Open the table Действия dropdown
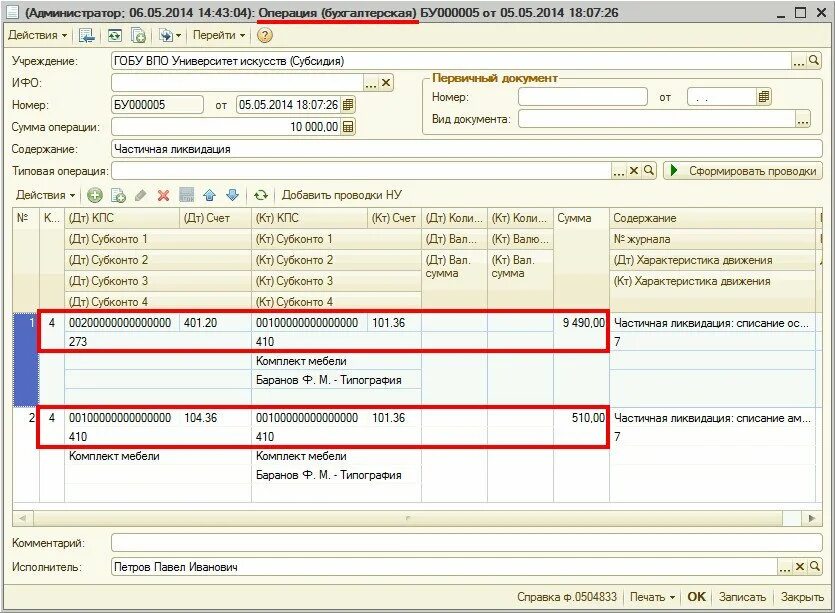Viewport: 835px width, 613px height. coord(45,195)
